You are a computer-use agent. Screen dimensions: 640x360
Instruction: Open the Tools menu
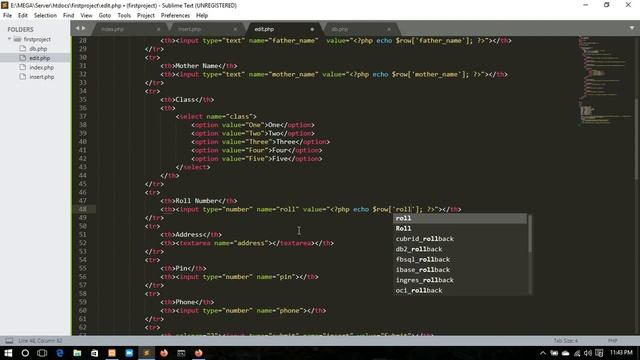pos(124,16)
